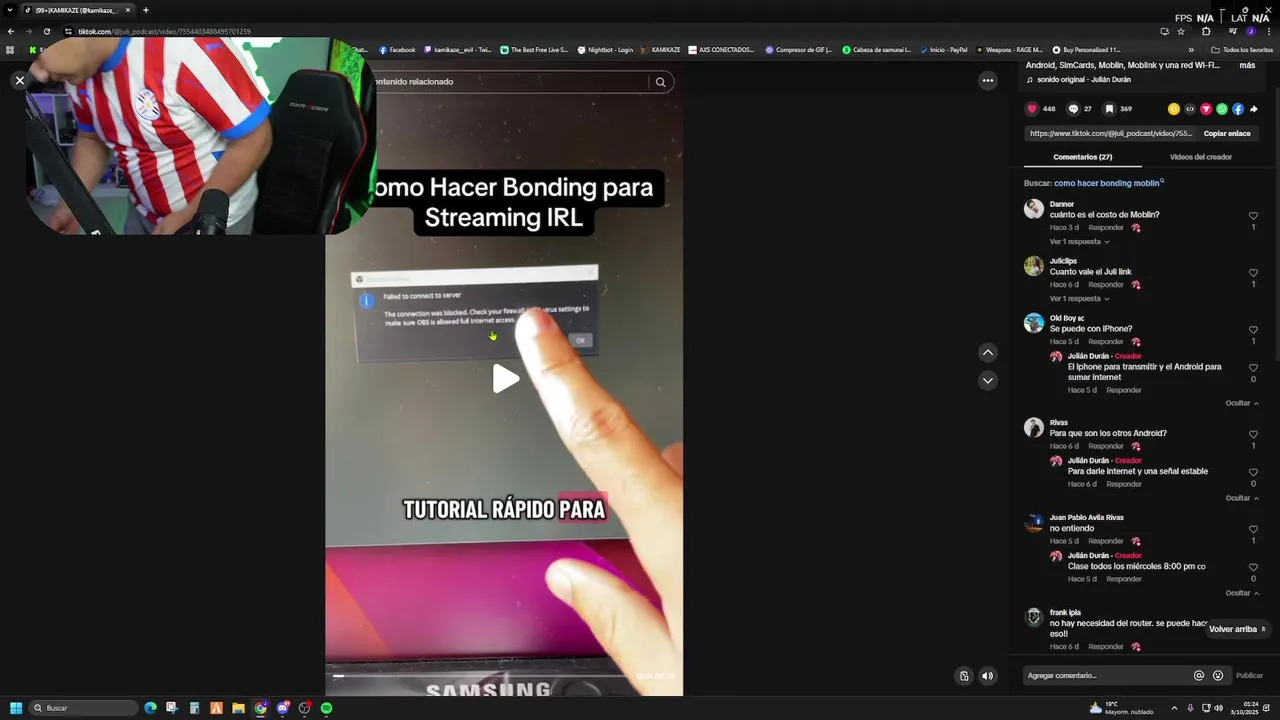
Task: Like creator reply 'Clase todos los miércoles'
Action: tap(1253, 567)
